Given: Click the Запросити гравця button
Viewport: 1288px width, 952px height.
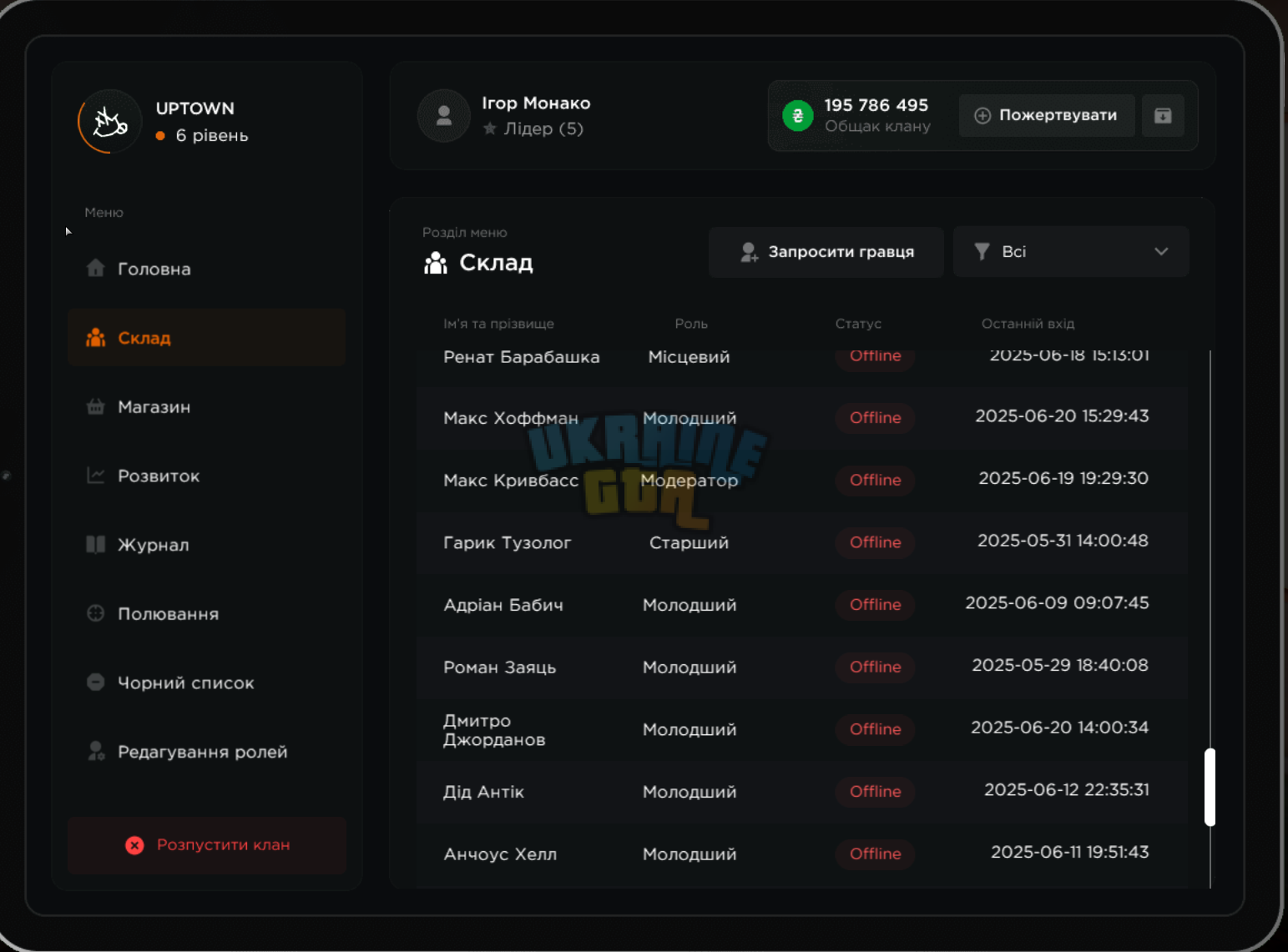Looking at the screenshot, I should pos(826,252).
